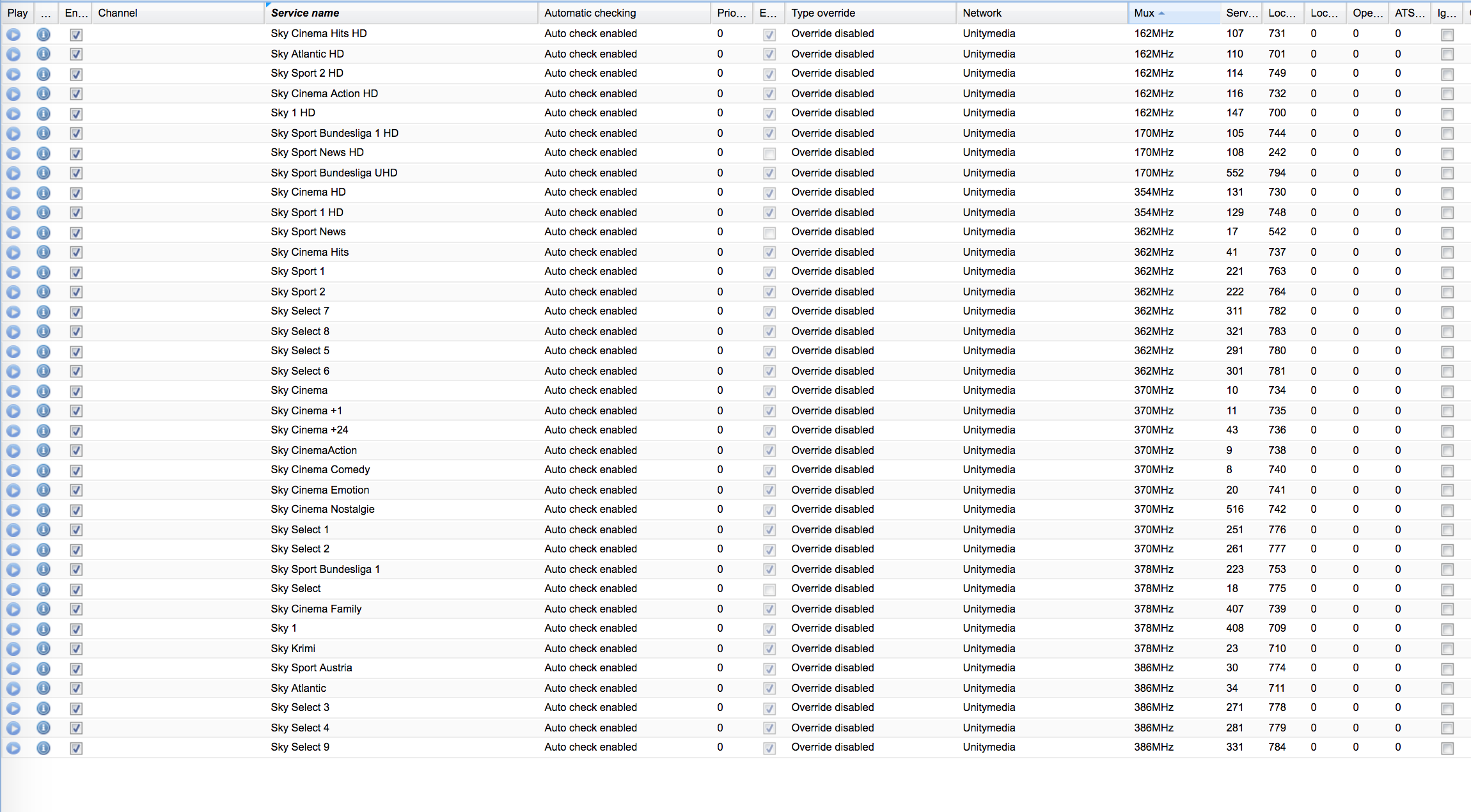This screenshot has width=1471, height=812.
Task: Play Sky Sport Bundesliga UHD stream
Action: (13, 173)
